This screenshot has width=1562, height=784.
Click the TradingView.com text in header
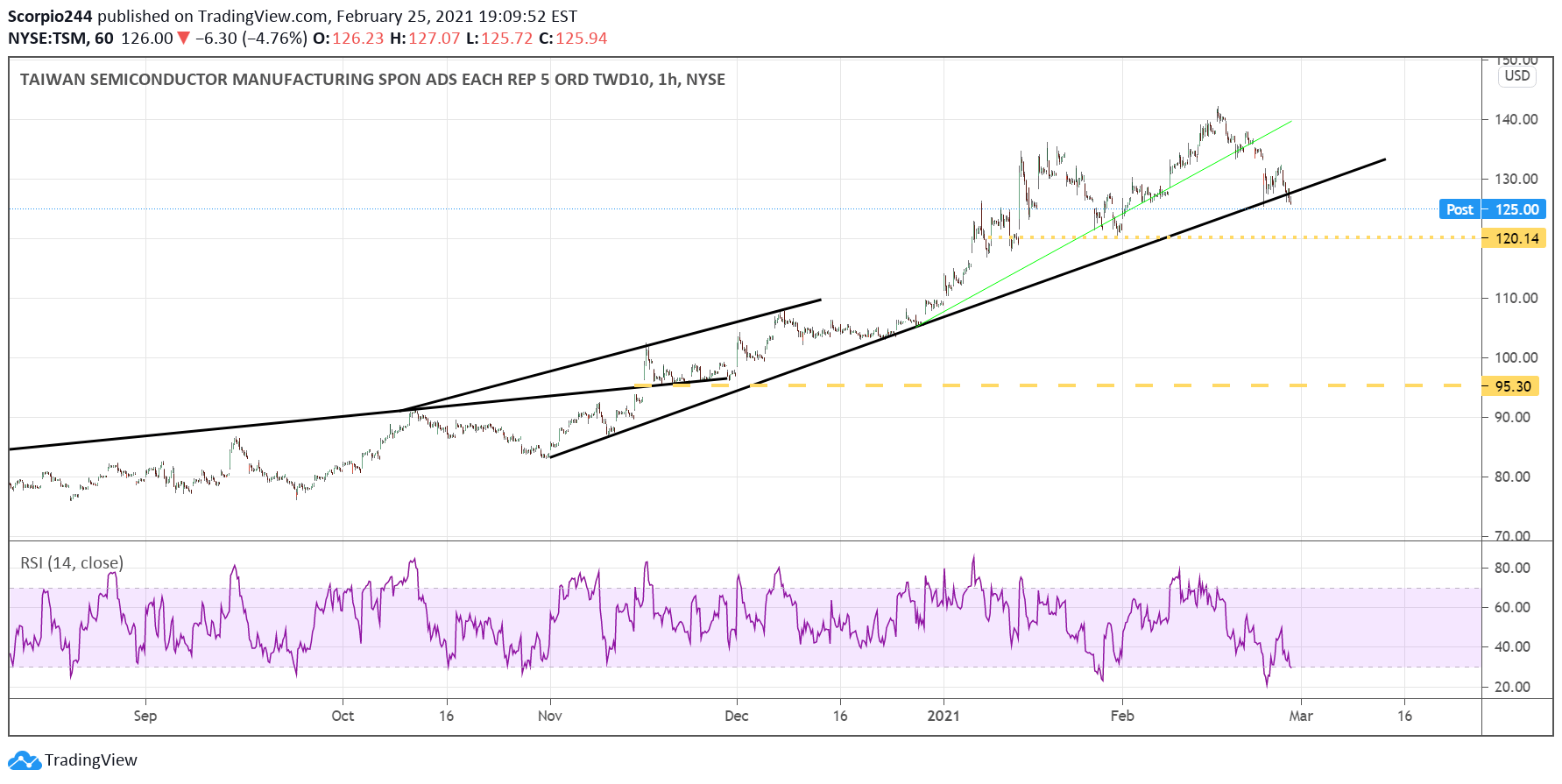coord(263,17)
